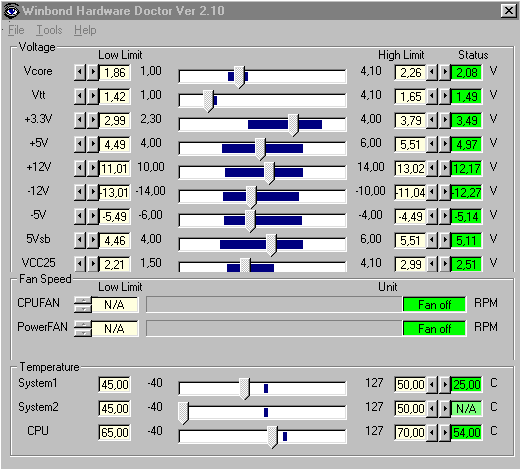Raise CPUFAN low limit with up spinner
This screenshot has height=469, width=520.
coord(83,300)
